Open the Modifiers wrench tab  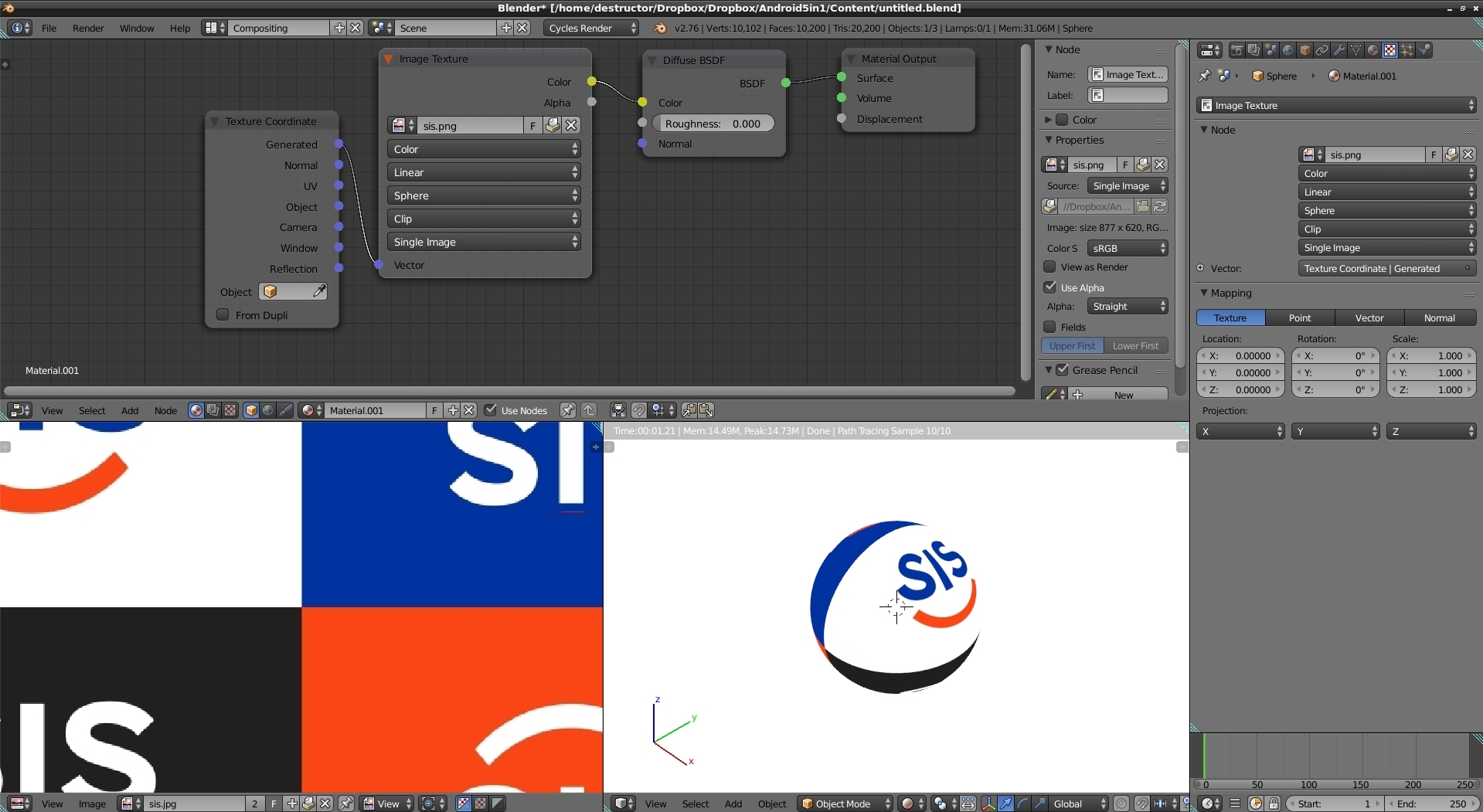click(x=1338, y=50)
